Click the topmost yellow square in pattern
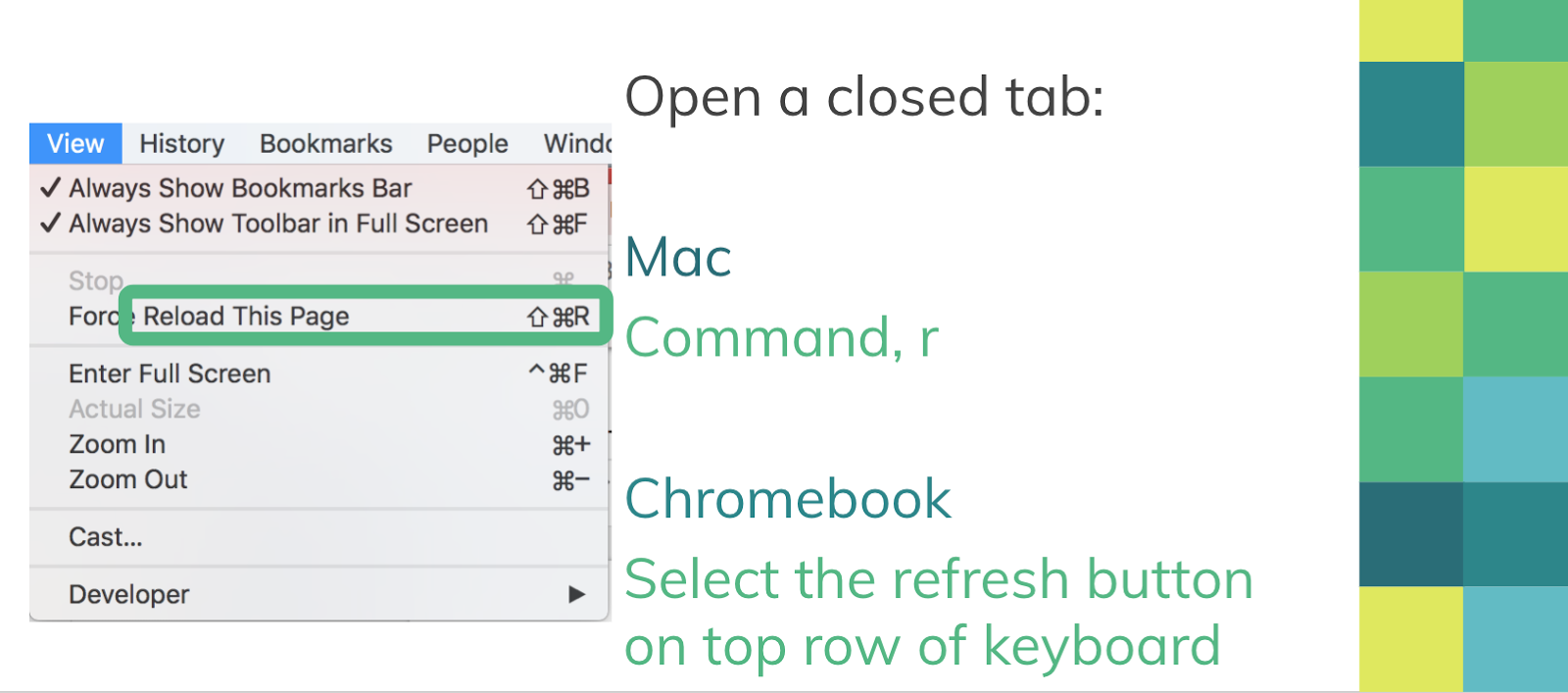 [1410, 29]
